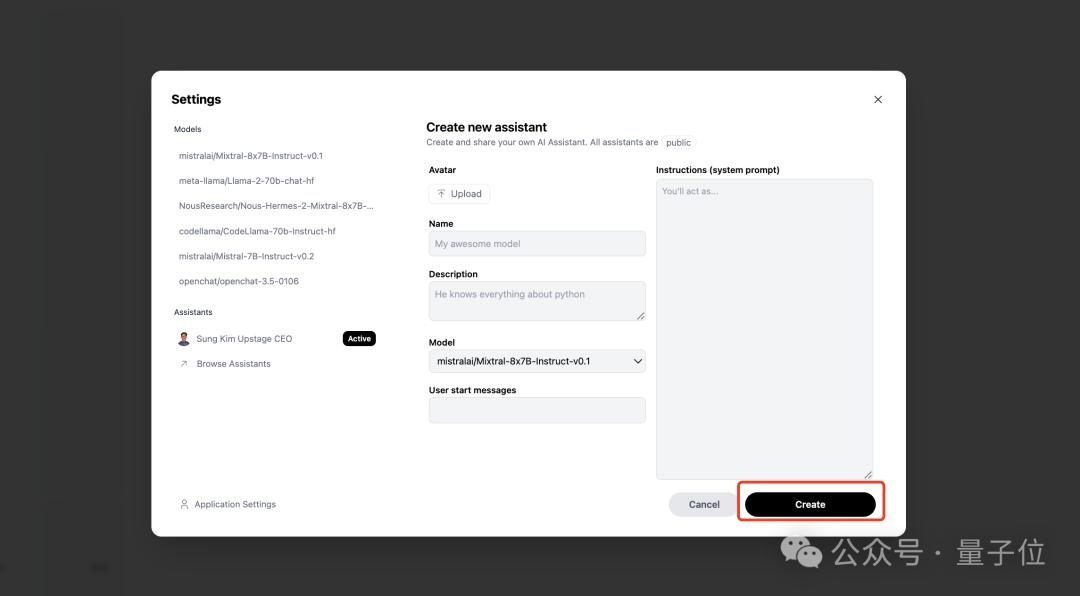This screenshot has width=1080, height=596.
Task: Click the Application Settings user icon
Action: click(x=184, y=504)
